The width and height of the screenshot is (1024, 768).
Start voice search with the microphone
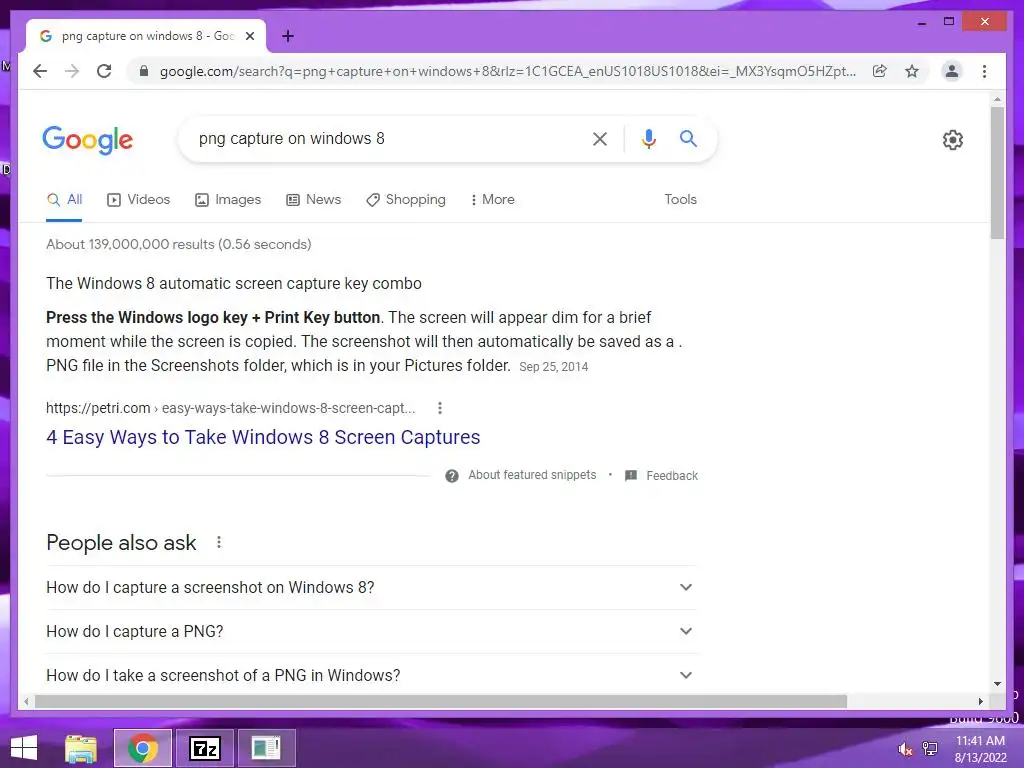tap(648, 138)
